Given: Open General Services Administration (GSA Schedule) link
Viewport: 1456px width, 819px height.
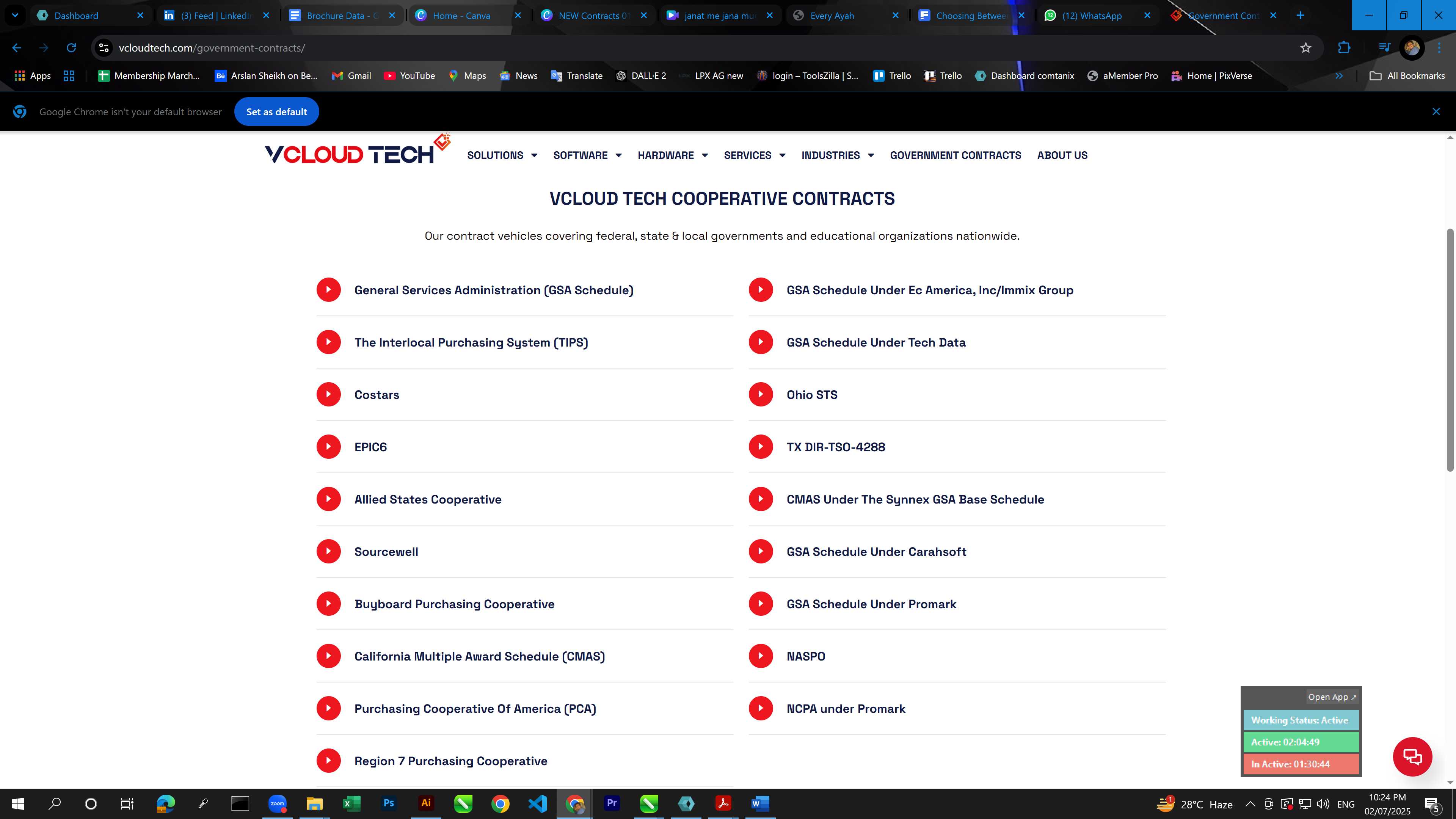Looking at the screenshot, I should pos(493,290).
